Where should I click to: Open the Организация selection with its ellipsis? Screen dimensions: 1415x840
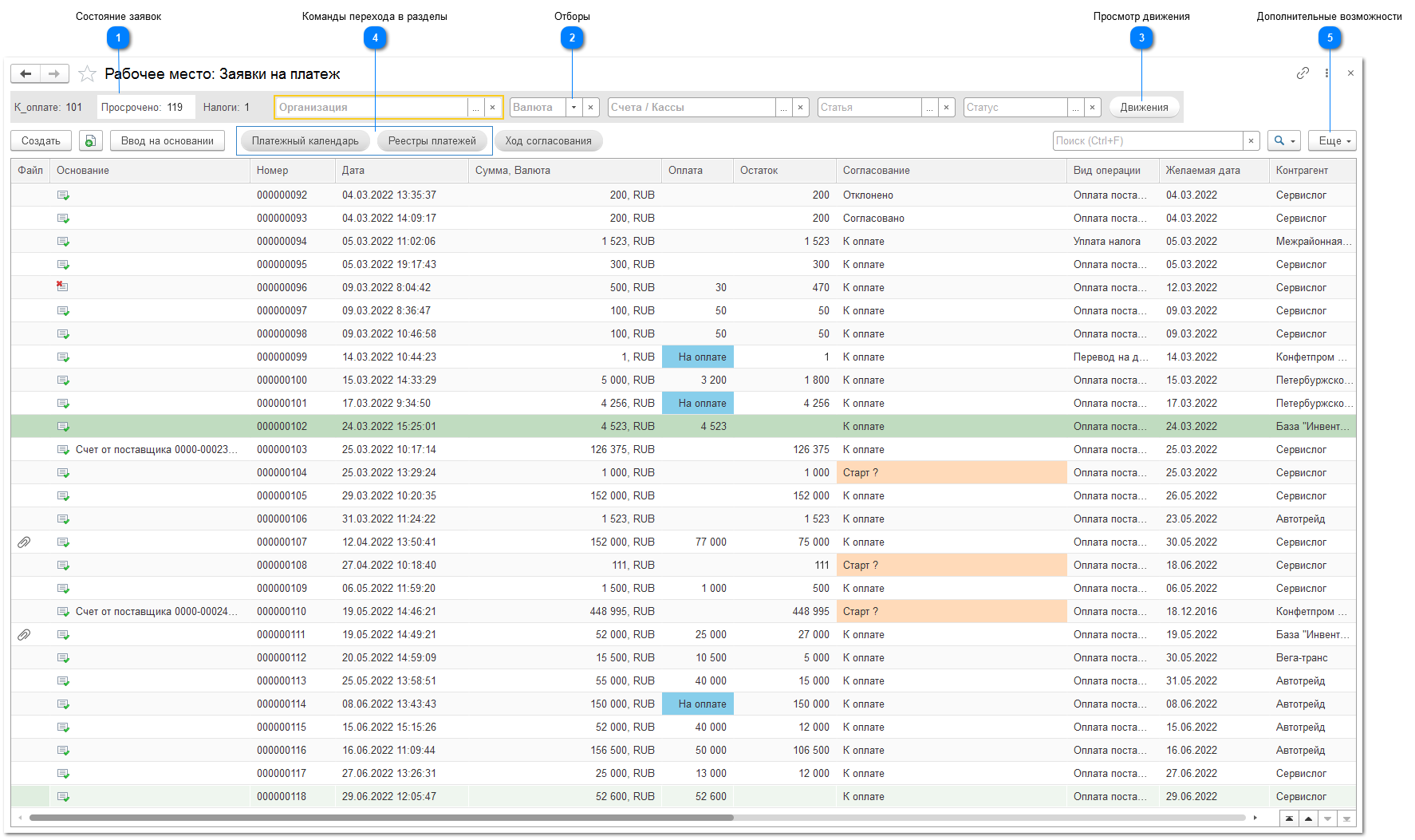tap(475, 108)
